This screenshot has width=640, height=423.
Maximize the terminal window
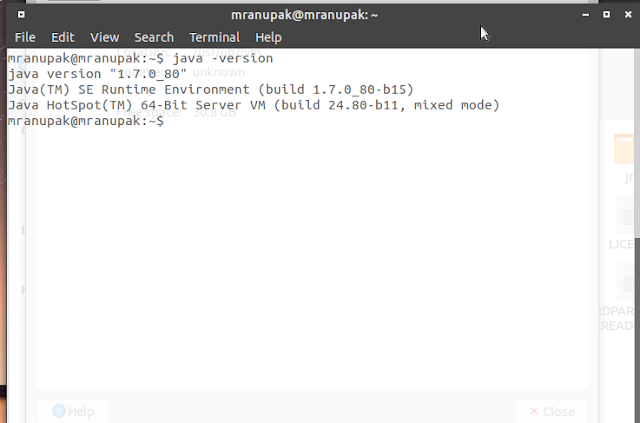(x=607, y=15)
